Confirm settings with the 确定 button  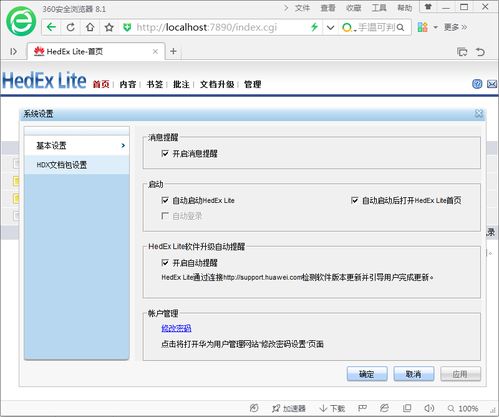click(x=367, y=374)
